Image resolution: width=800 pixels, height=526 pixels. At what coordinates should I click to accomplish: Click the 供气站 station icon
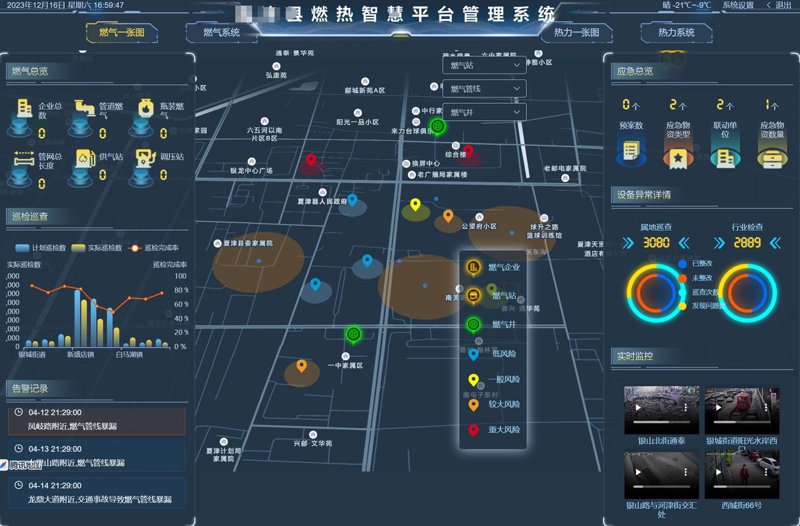click(x=85, y=158)
